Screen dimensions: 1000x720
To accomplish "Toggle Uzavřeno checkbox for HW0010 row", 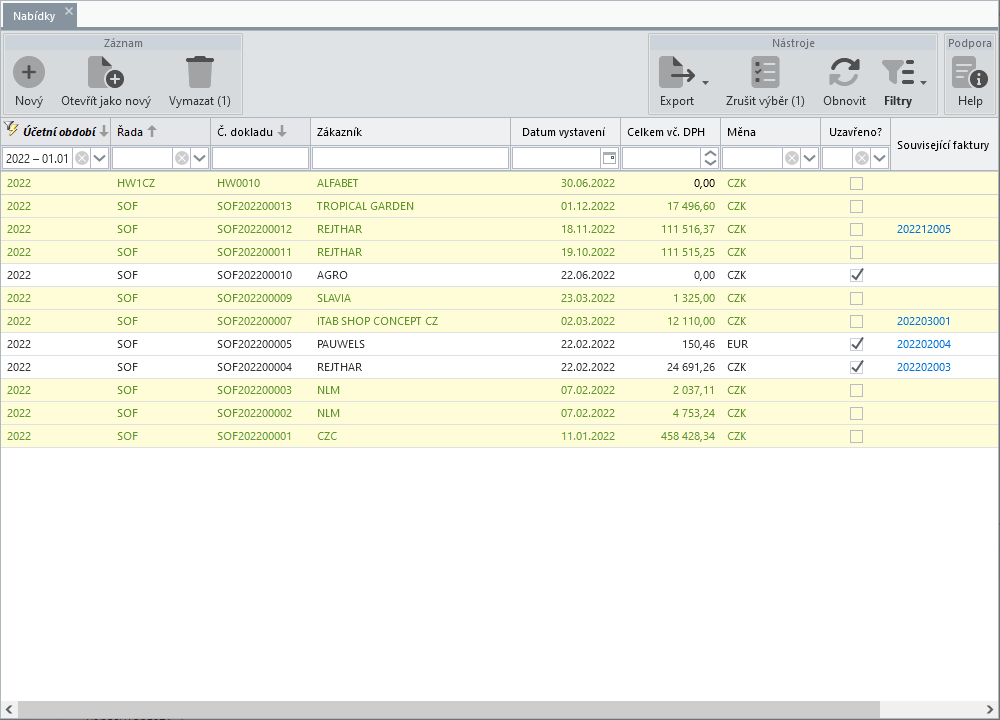I will [857, 184].
